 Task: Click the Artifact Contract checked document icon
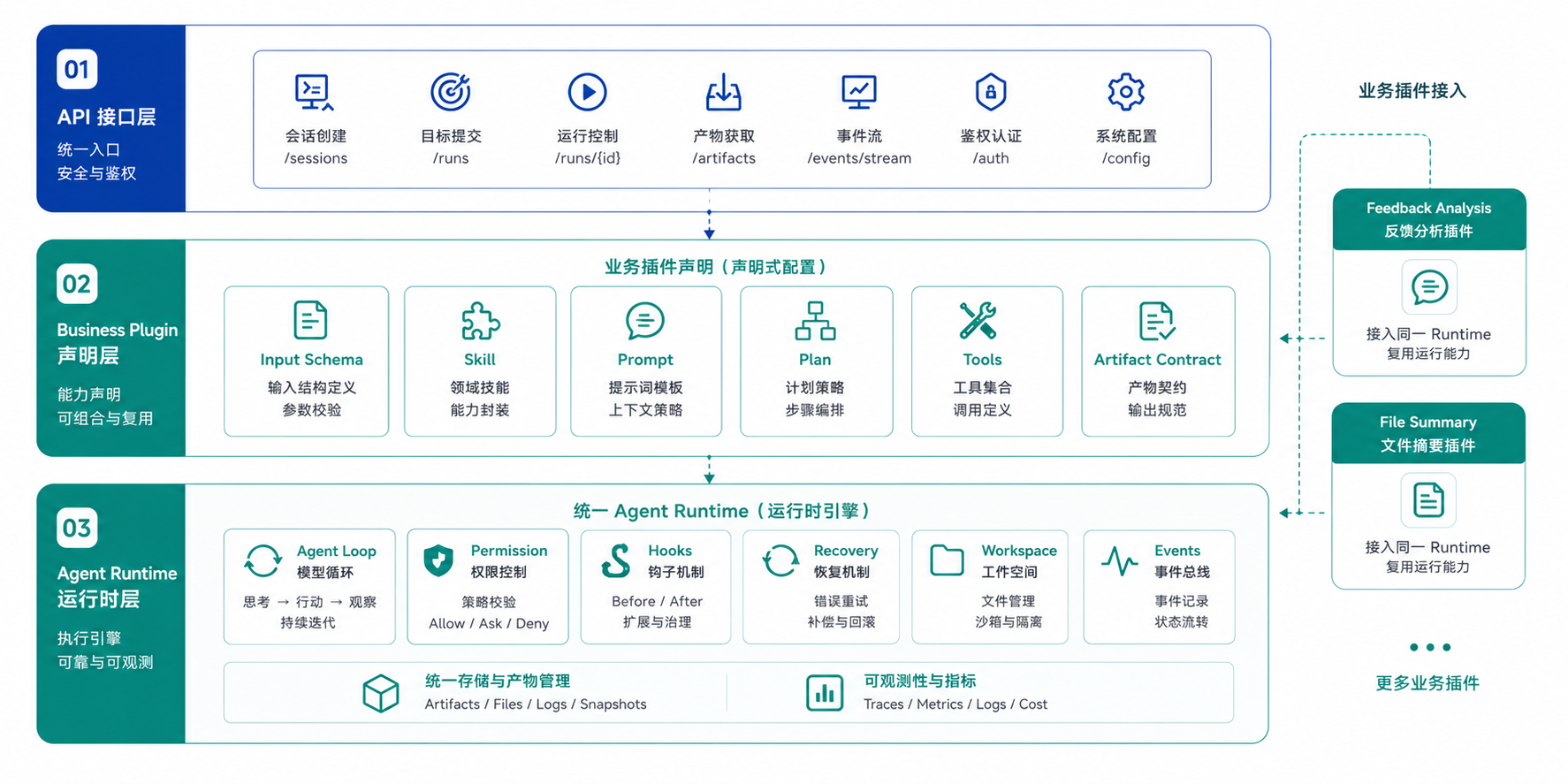click(1156, 321)
